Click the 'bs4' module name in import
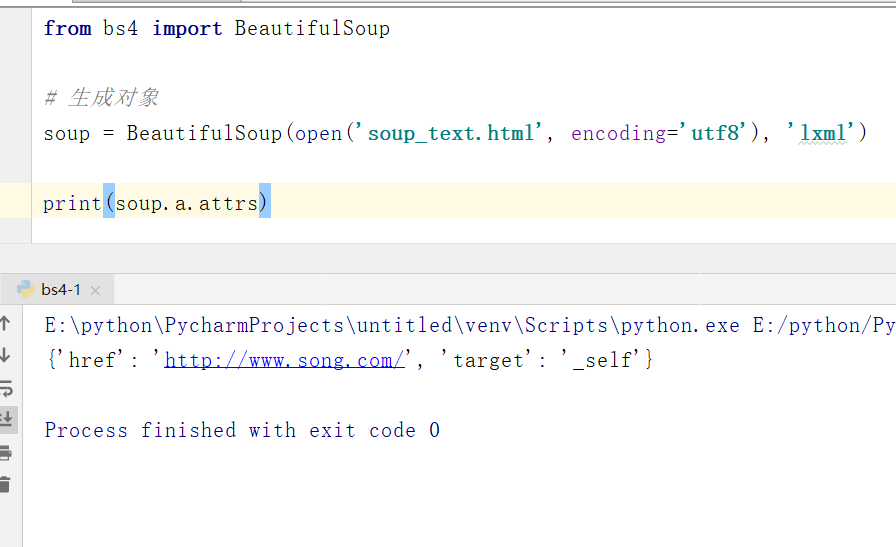This screenshot has width=896, height=547. click(121, 28)
